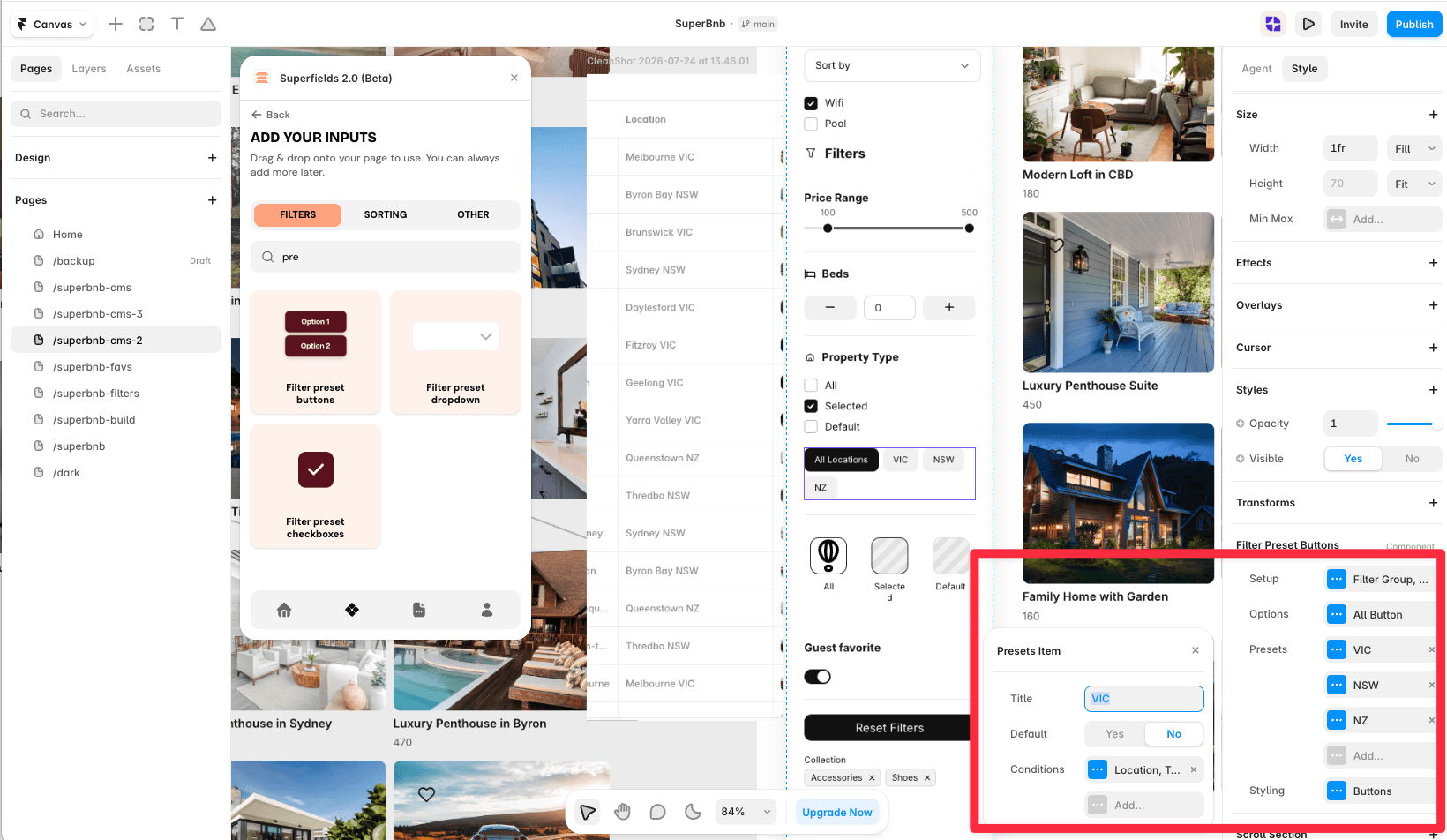Select the FILTERS tab in Superfields
The height and width of the screenshot is (840, 1447).
pyautogui.click(x=297, y=214)
